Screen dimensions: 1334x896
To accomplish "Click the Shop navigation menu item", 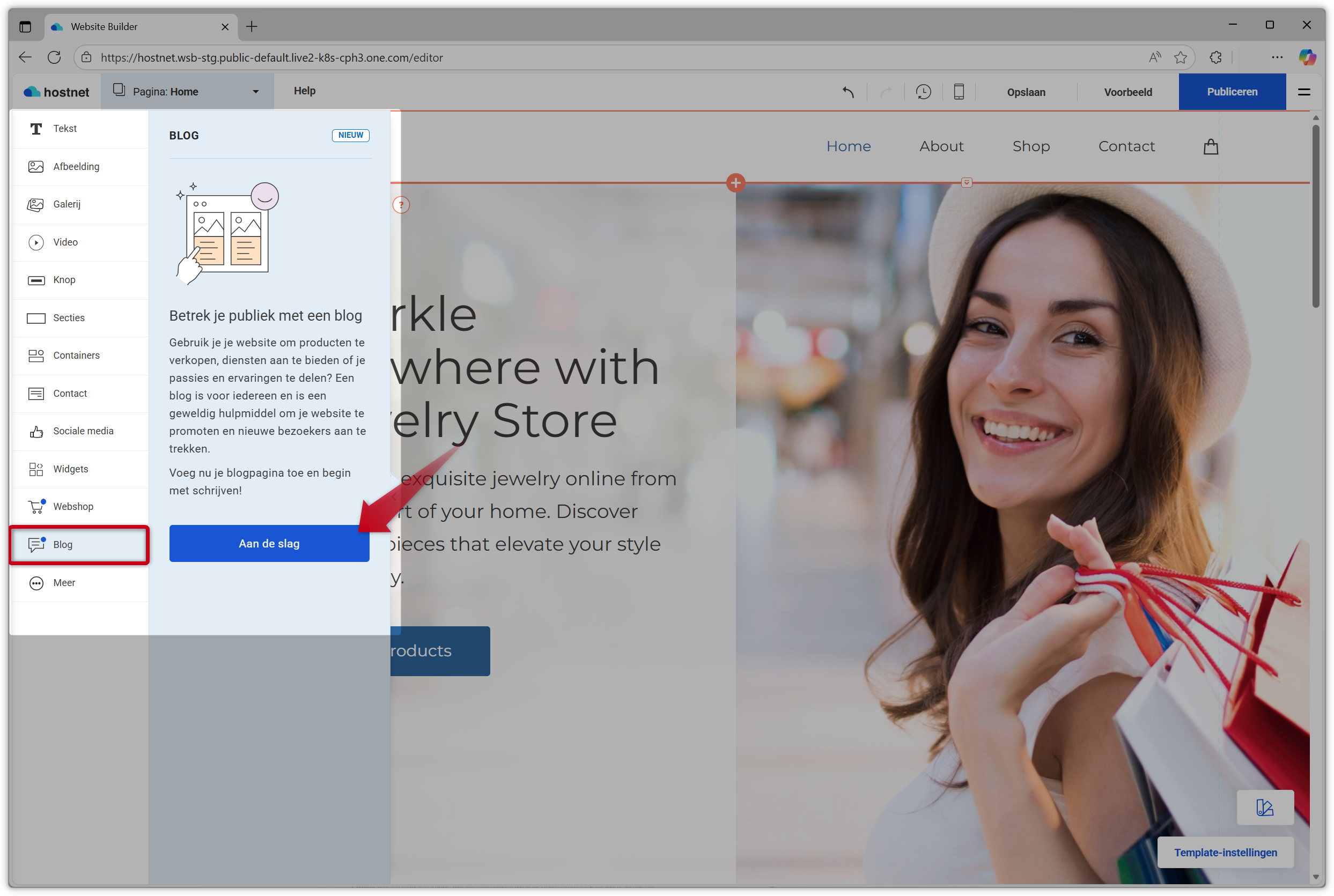I will click(x=1030, y=147).
